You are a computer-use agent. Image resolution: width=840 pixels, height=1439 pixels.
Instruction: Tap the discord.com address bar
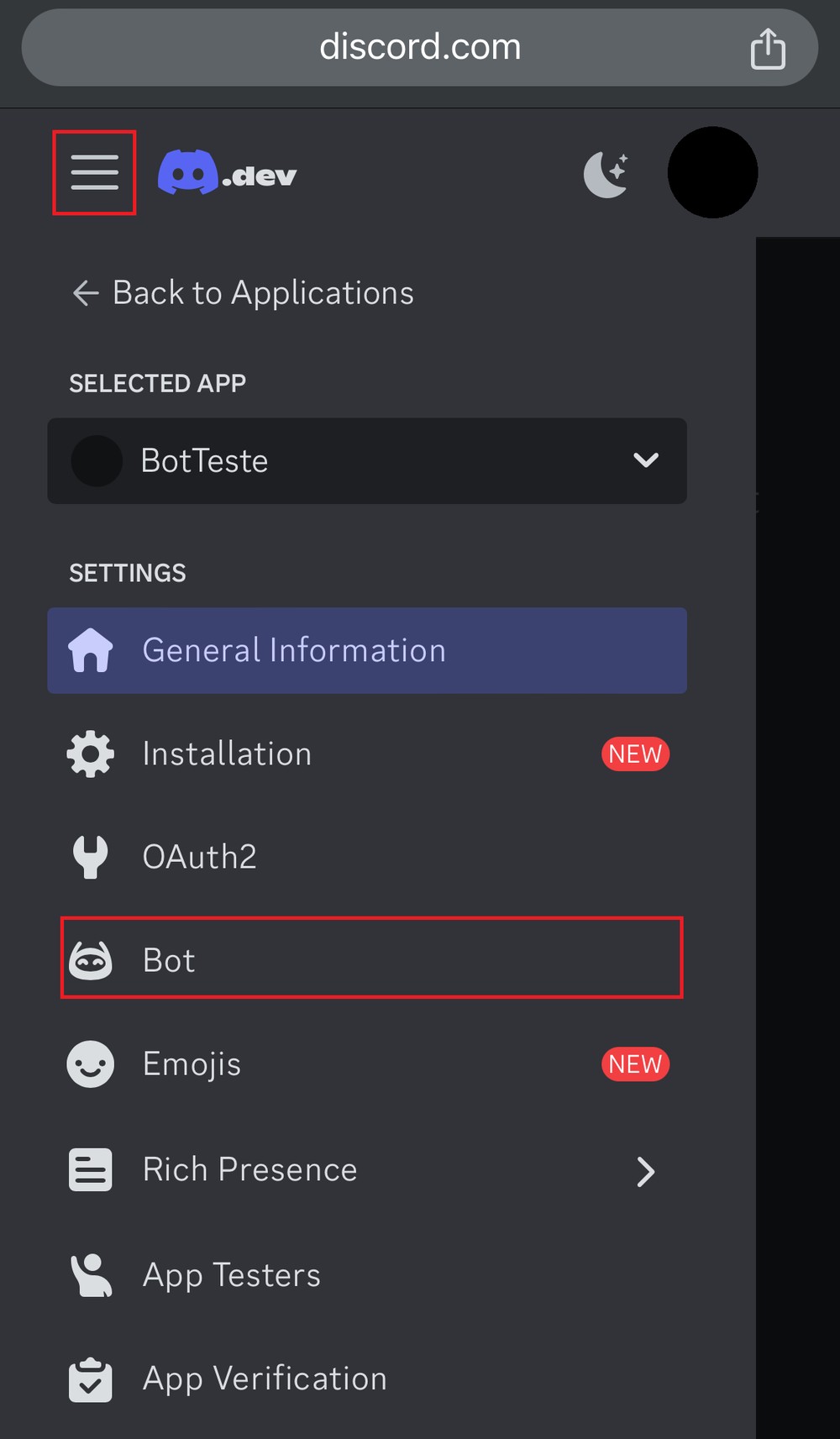[419, 47]
